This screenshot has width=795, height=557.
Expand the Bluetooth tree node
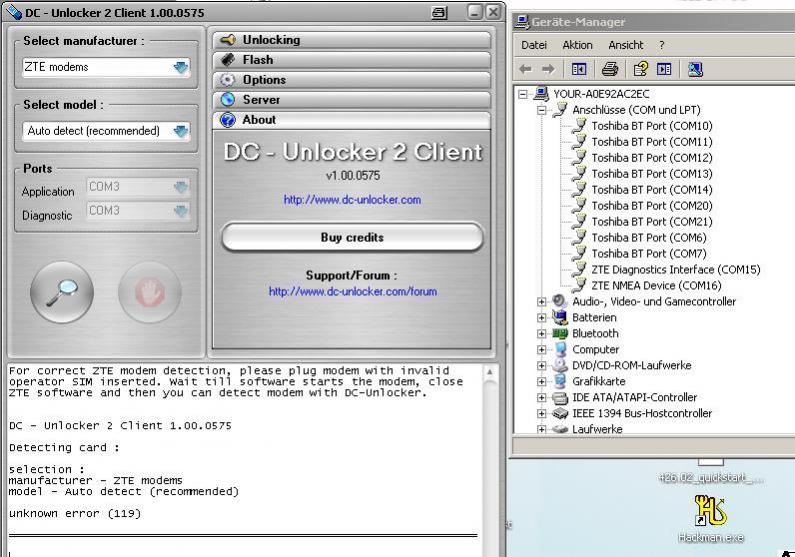tap(542, 334)
